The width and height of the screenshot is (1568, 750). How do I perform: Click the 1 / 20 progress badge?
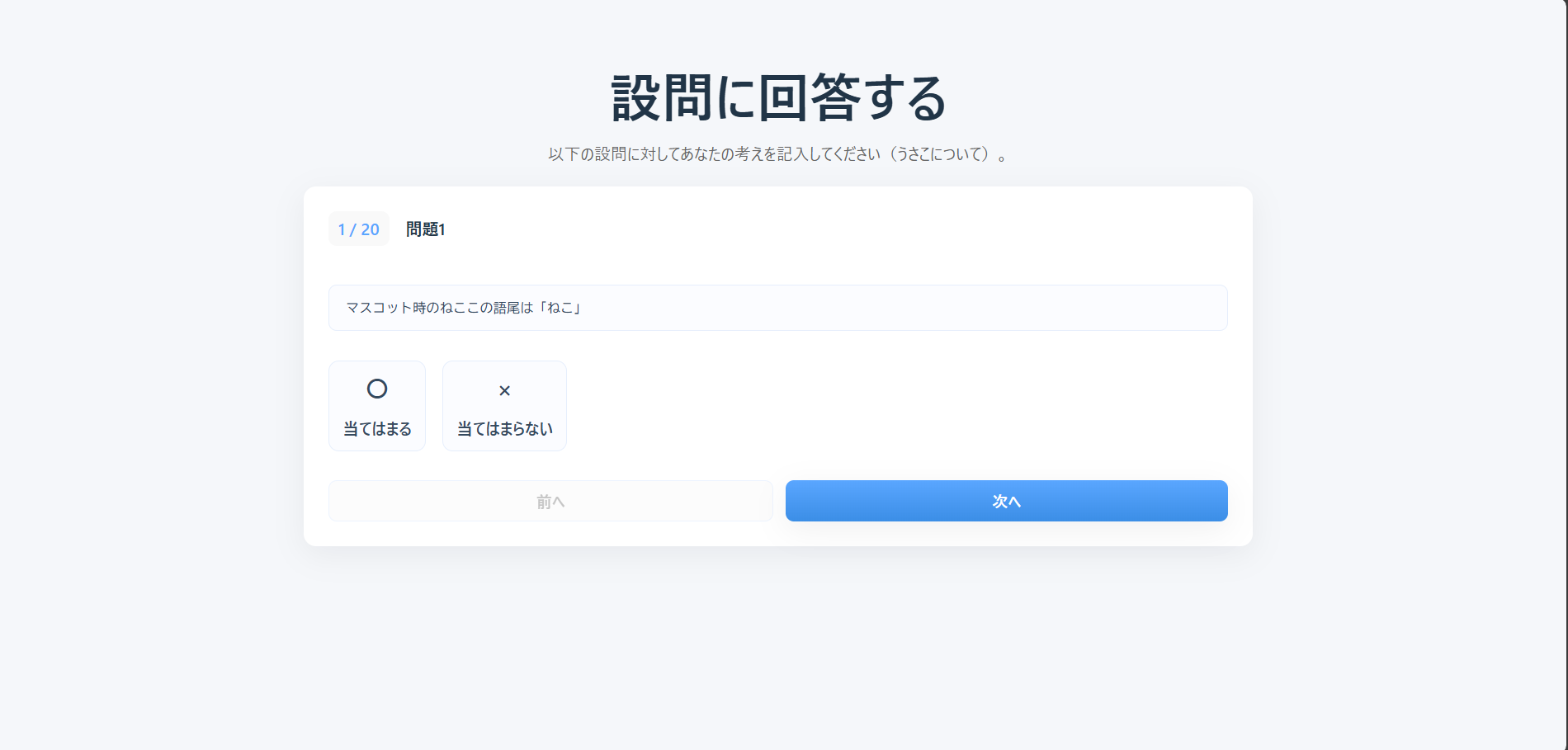[358, 229]
